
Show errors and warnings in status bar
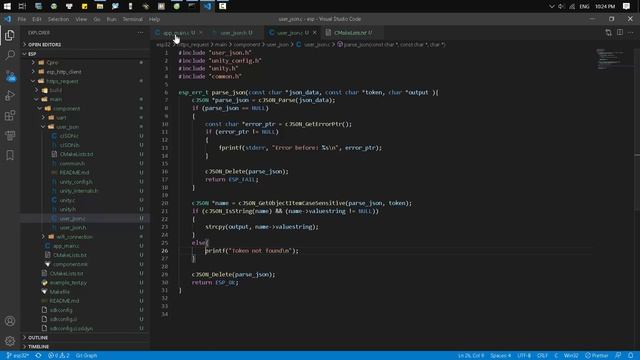(x=58, y=356)
